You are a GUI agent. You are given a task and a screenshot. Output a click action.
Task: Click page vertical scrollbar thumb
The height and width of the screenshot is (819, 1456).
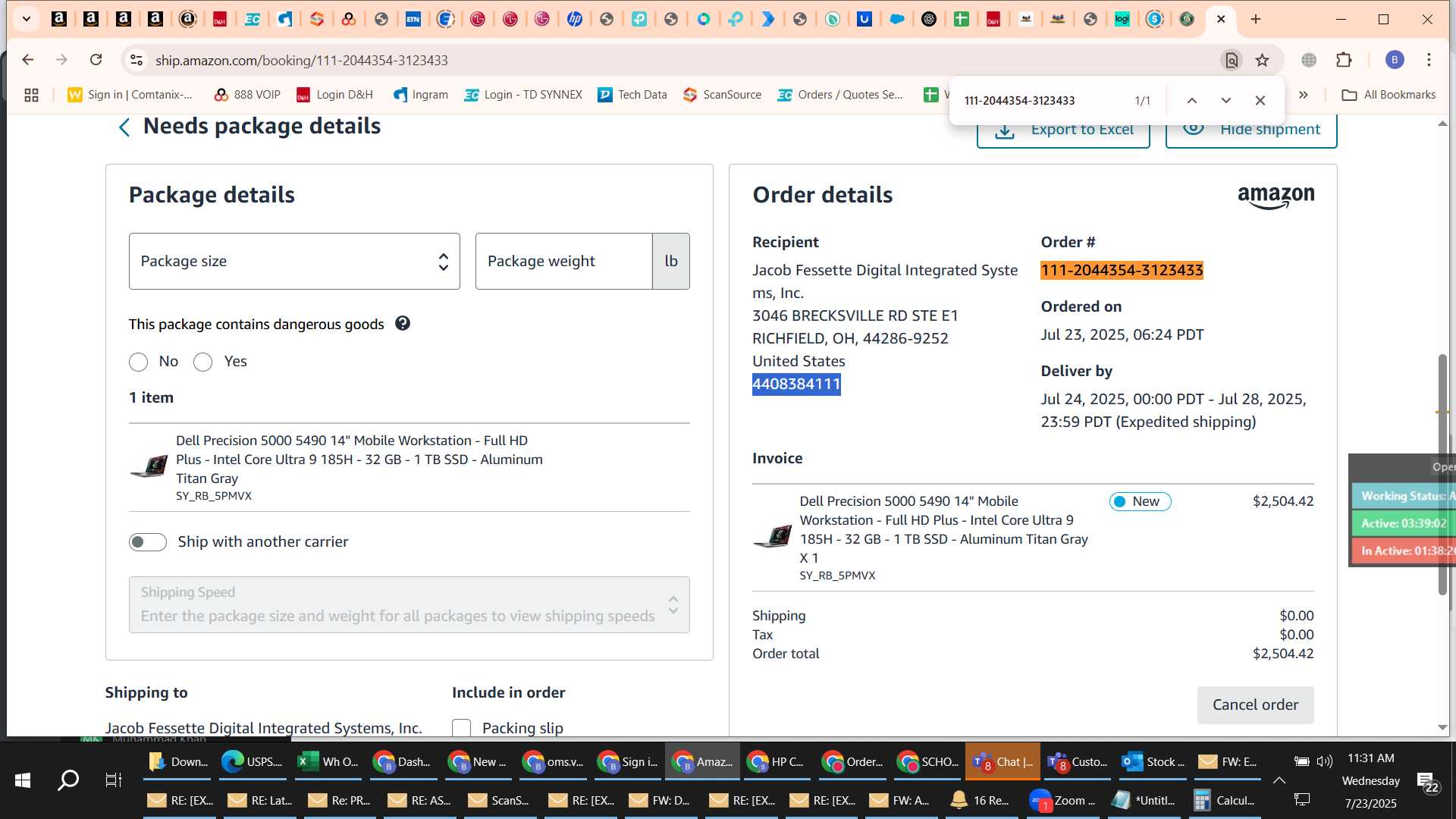1442,474
